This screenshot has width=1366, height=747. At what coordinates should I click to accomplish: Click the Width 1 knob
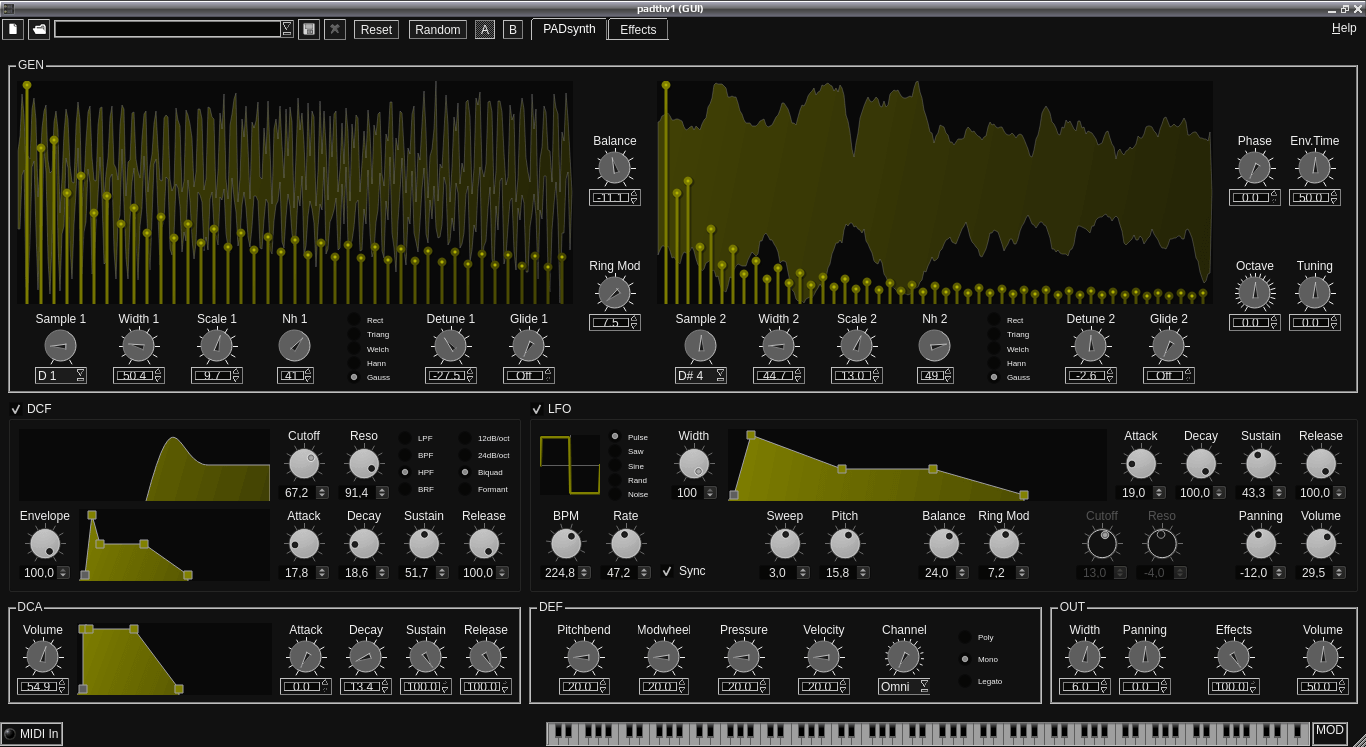(x=139, y=346)
